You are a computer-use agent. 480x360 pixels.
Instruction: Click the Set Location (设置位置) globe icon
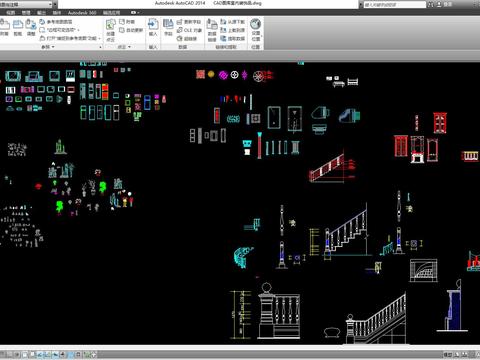(x=256, y=30)
